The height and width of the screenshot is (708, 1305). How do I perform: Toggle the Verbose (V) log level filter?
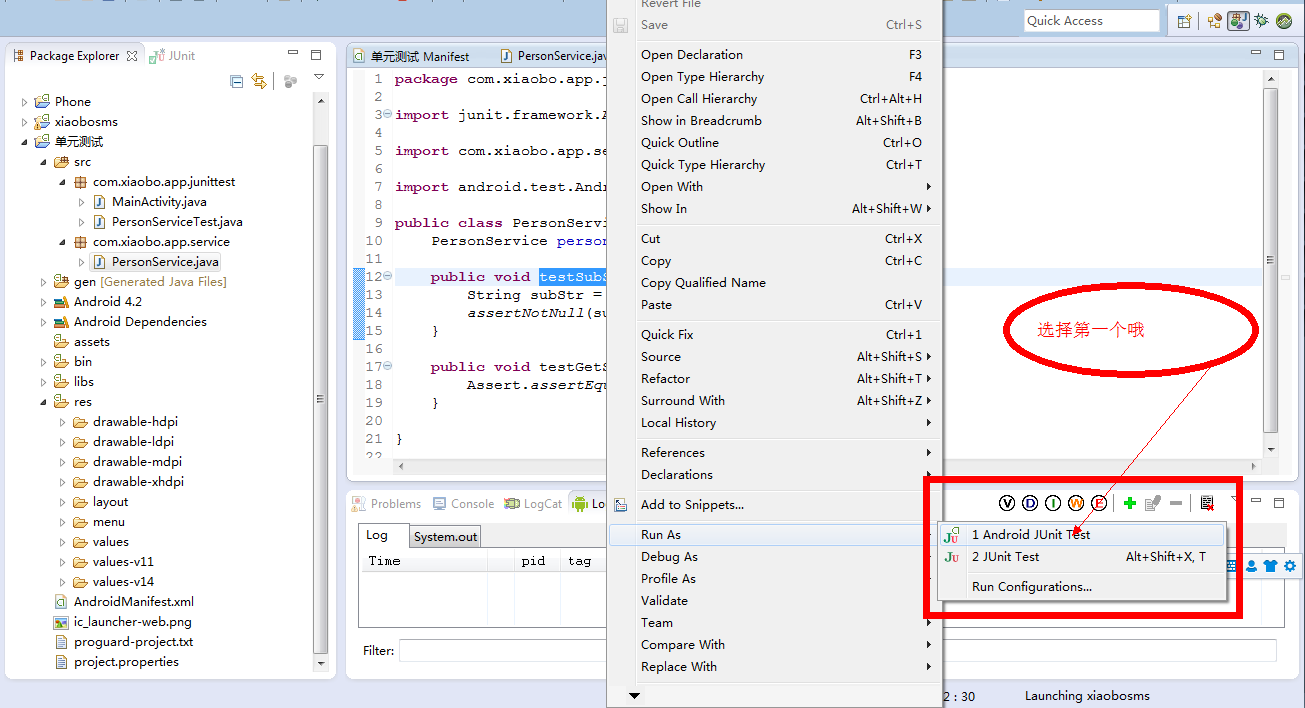tap(1007, 503)
